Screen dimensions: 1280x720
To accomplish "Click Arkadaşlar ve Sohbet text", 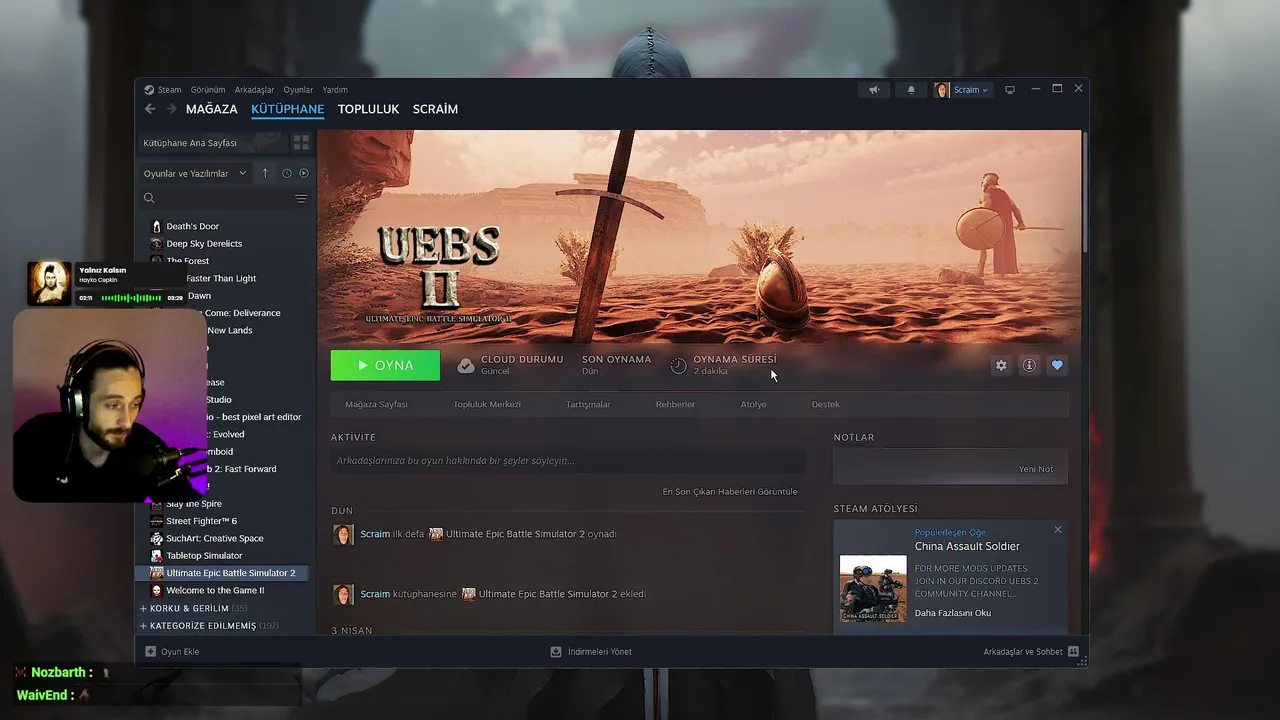I will pyautogui.click(x=1022, y=651).
